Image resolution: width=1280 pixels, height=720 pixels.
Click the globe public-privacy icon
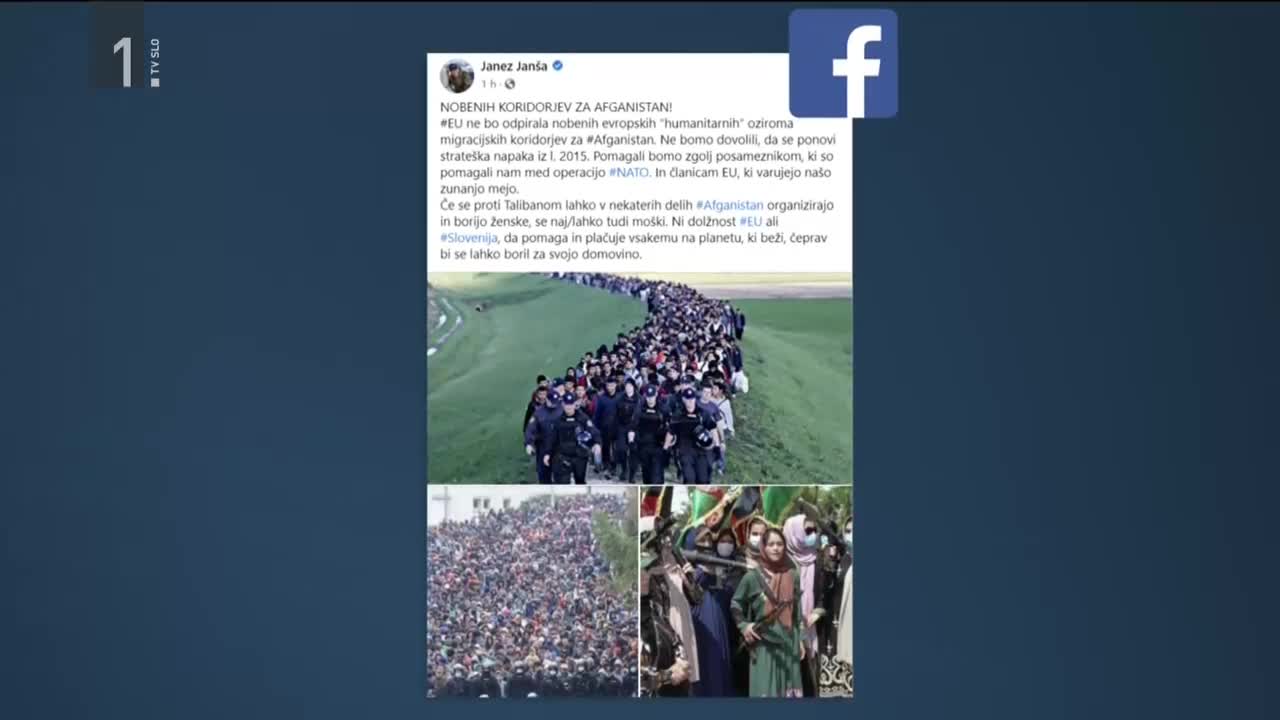[x=510, y=84]
